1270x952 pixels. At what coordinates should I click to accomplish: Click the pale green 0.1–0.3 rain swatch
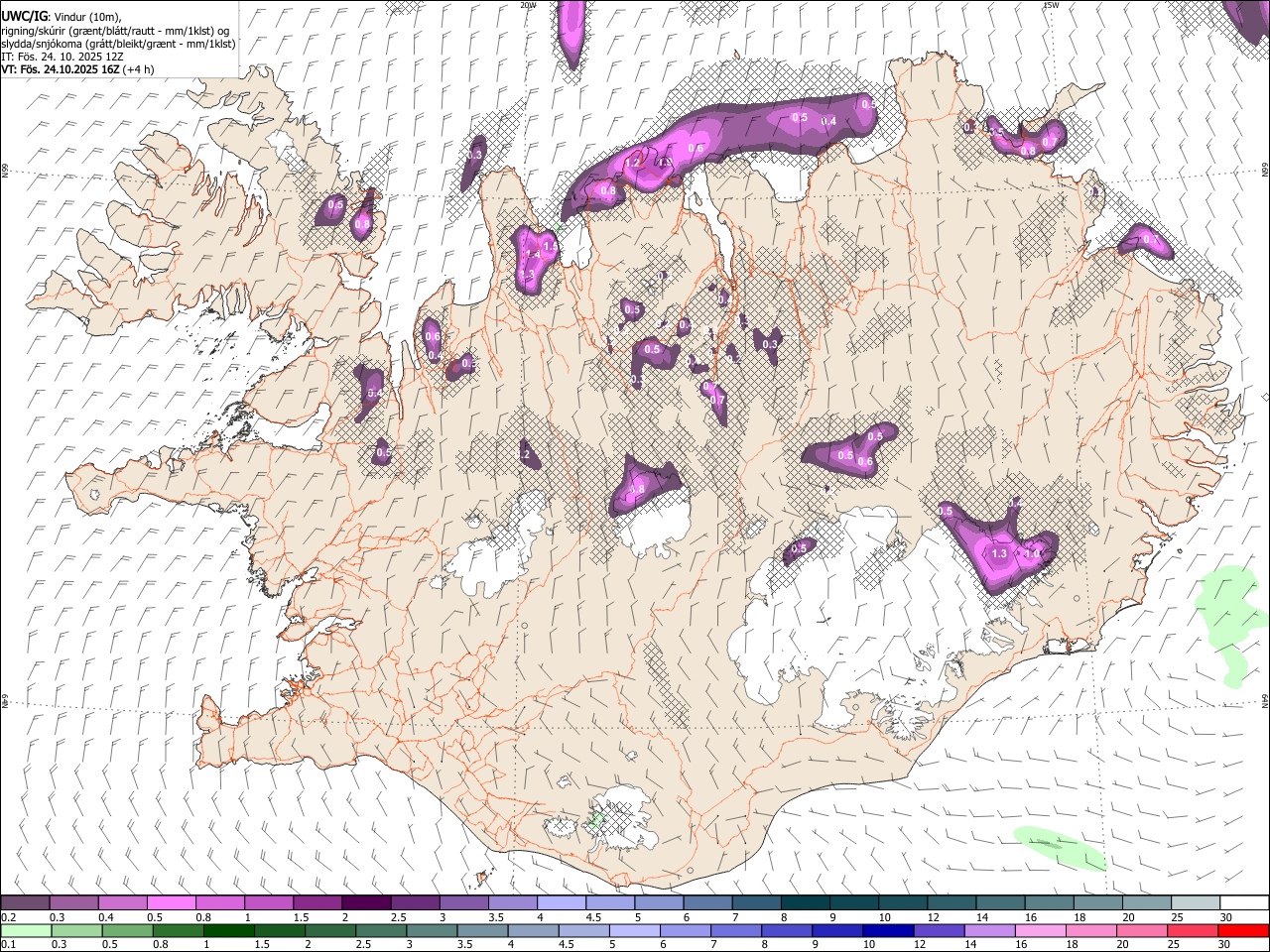tap(26, 930)
